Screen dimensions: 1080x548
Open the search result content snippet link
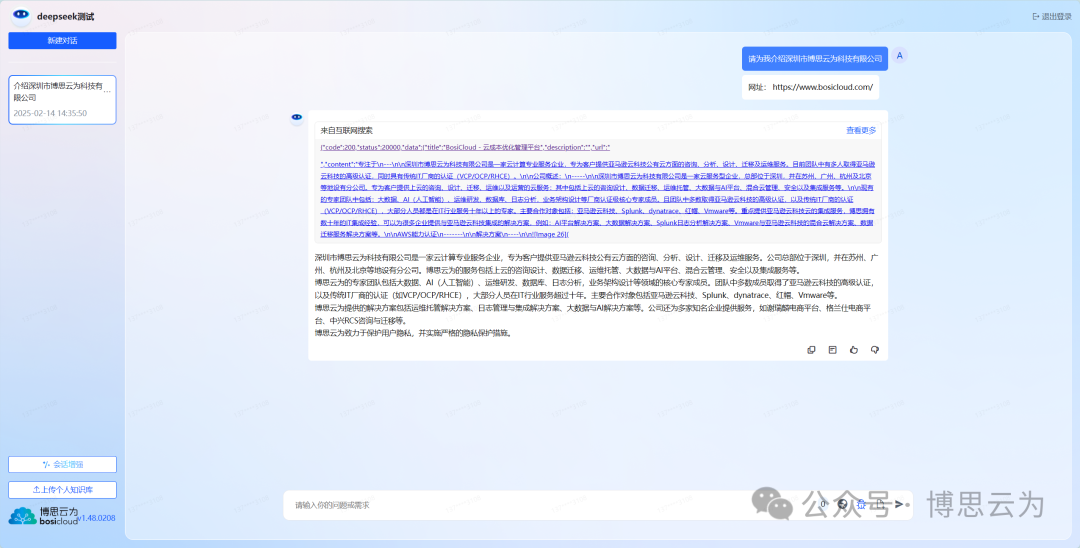[598, 200]
